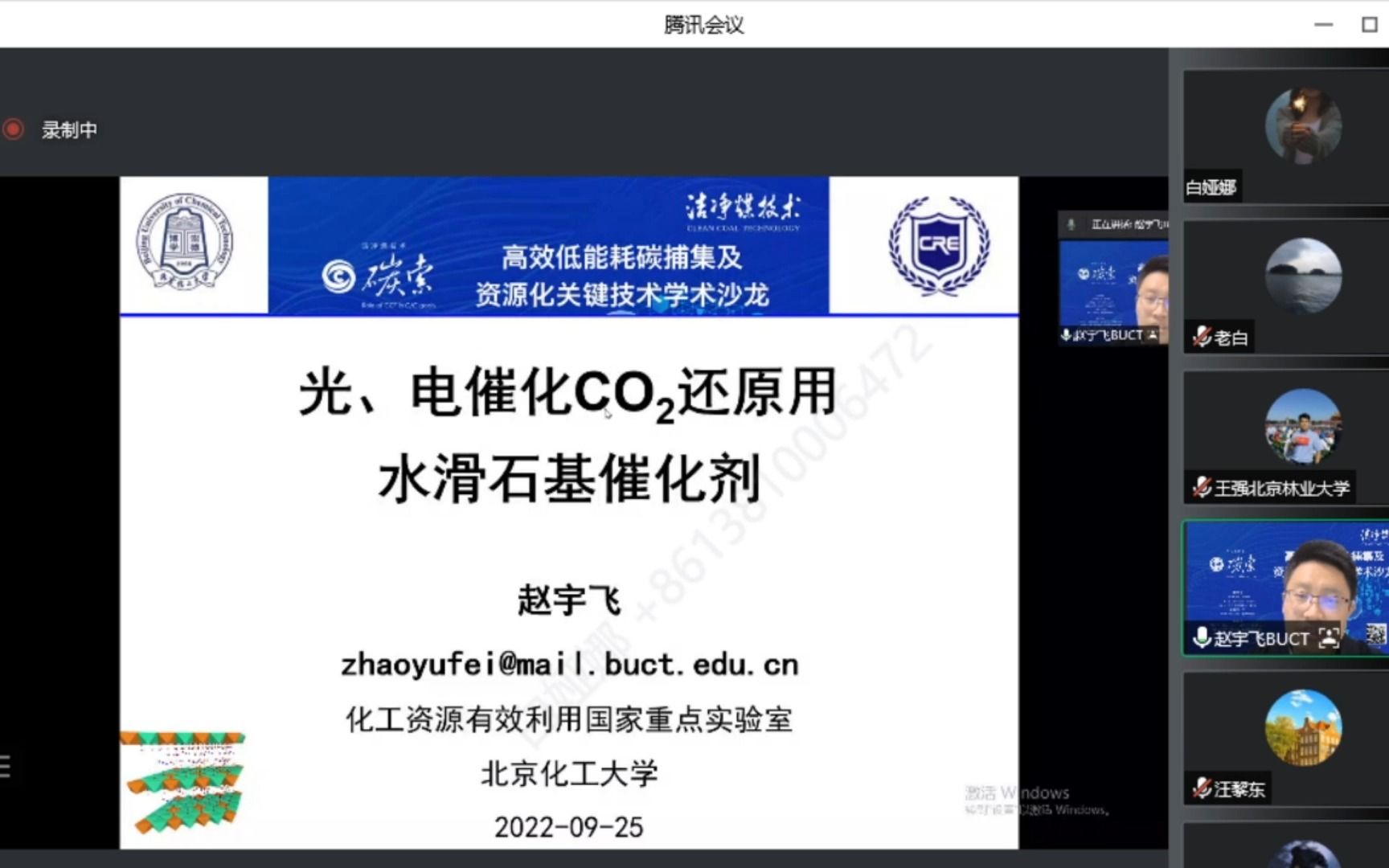
Task: Click the 高效低能耗碳捕集及 banner heading
Action: tap(622, 257)
